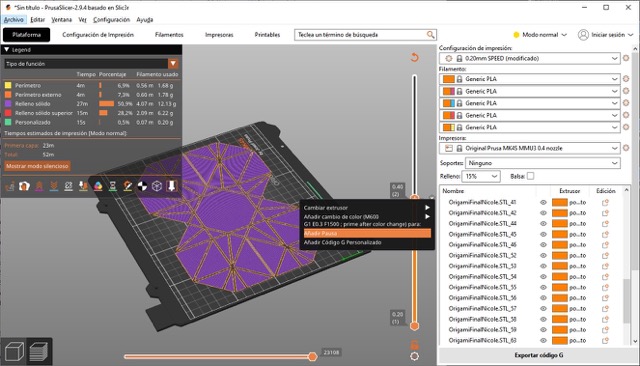Open settings cog next to 0.20mm SPEED preset
Screen dimensions: 640x366
626,58
